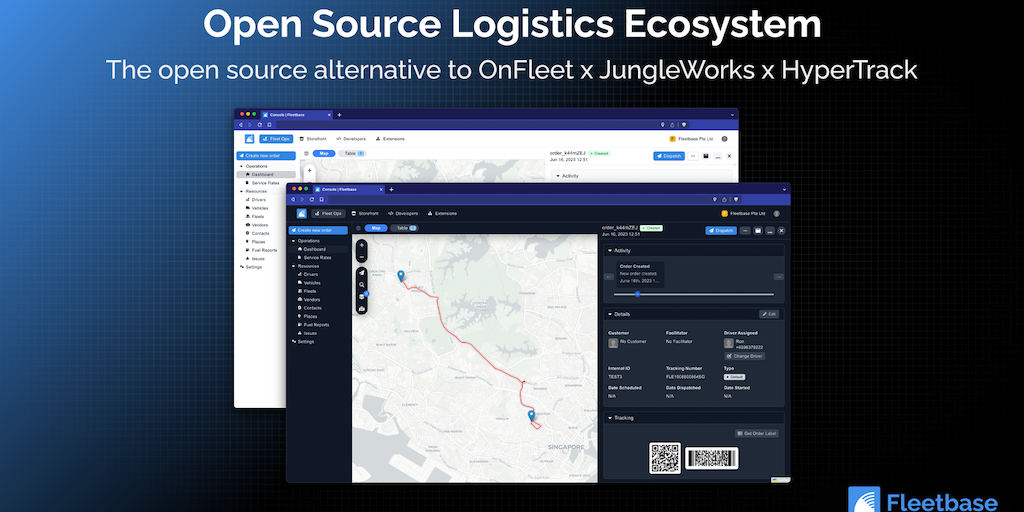Click the window icon beside the more-options button
Image resolution: width=1024 pixels, height=512 pixels.
click(758, 231)
